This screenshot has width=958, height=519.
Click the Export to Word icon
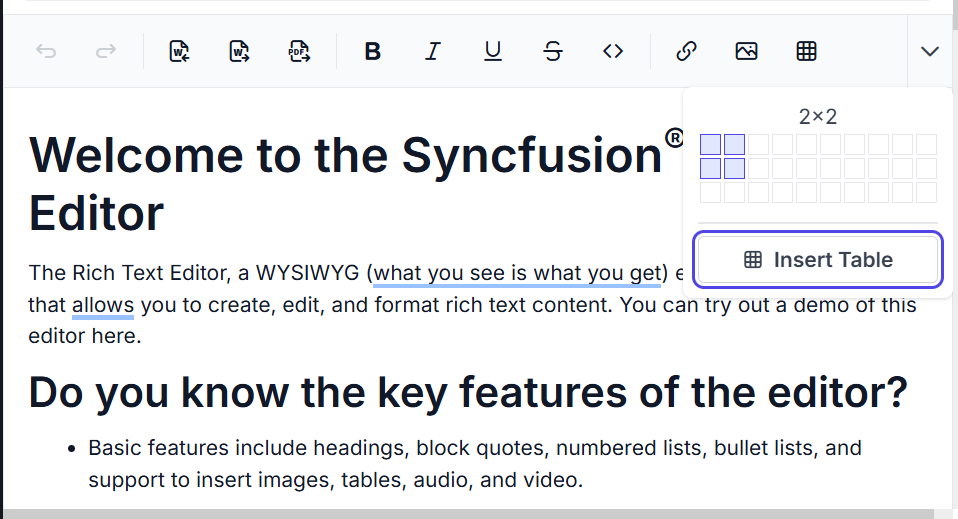[x=239, y=51]
